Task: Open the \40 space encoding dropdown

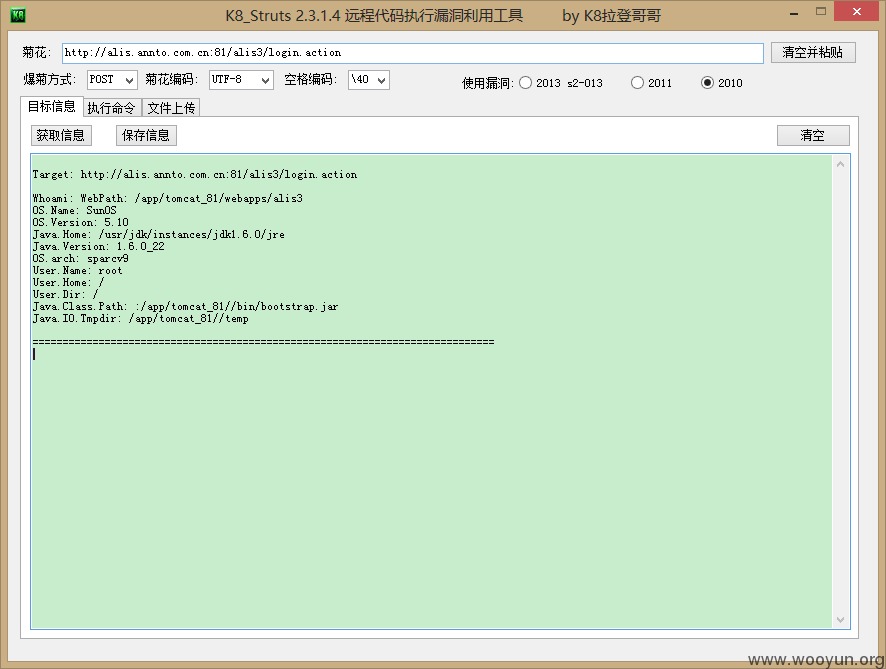Action: click(x=368, y=80)
